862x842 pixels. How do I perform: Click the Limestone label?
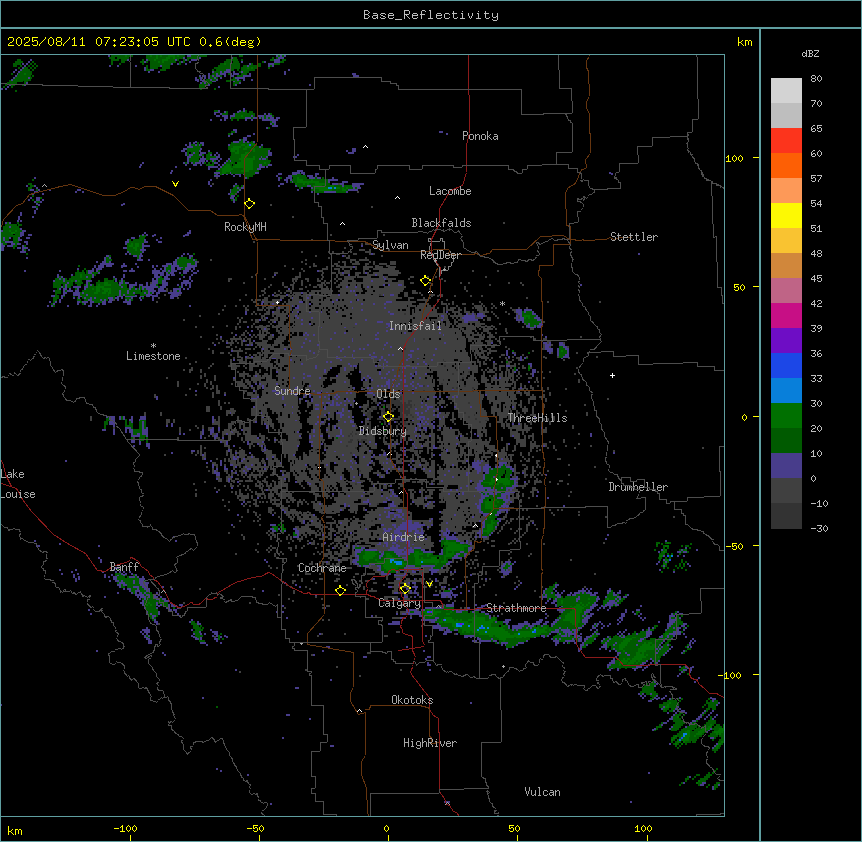(x=153, y=356)
